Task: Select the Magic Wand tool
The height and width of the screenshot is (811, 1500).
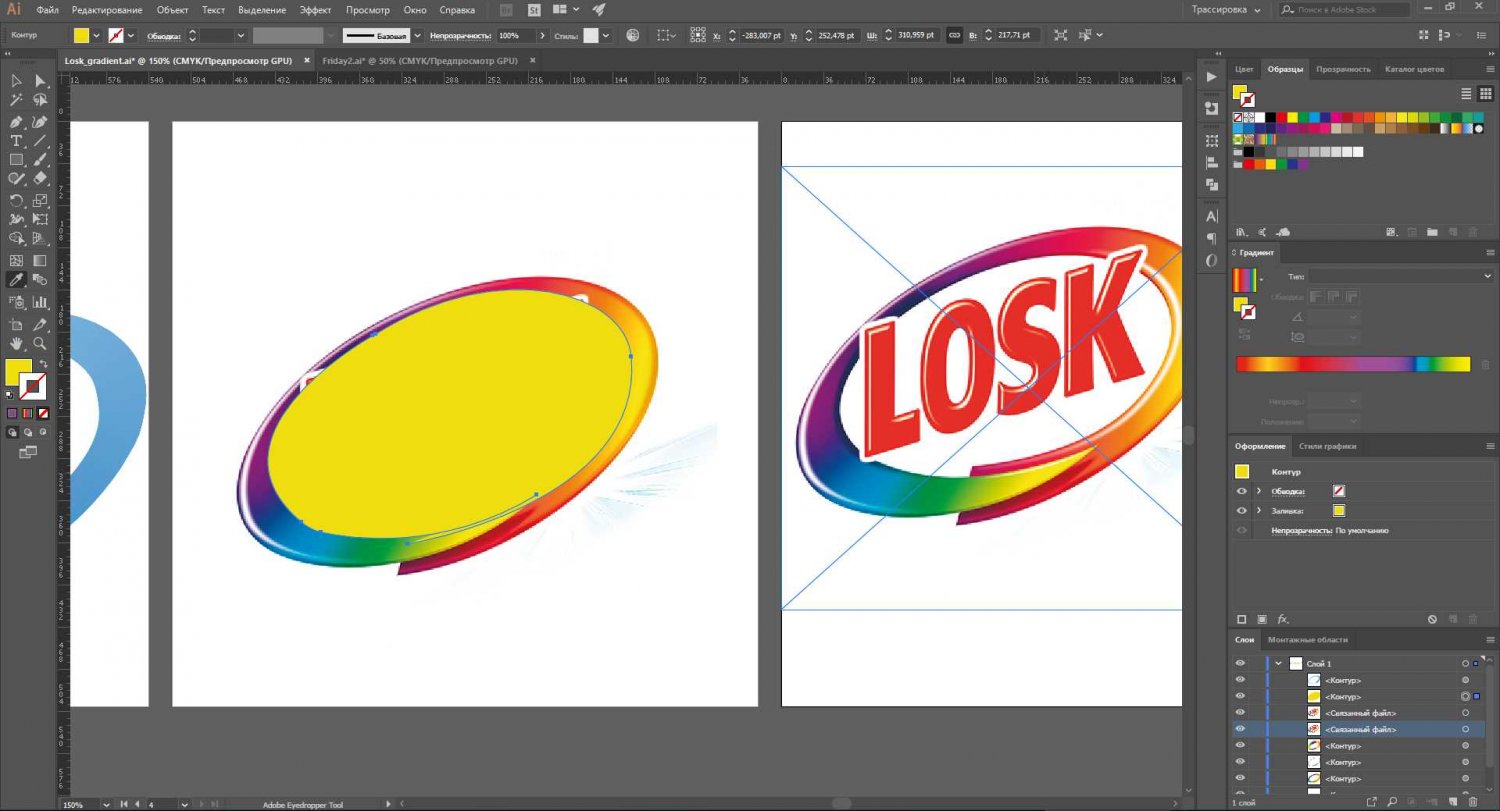Action: 17,101
